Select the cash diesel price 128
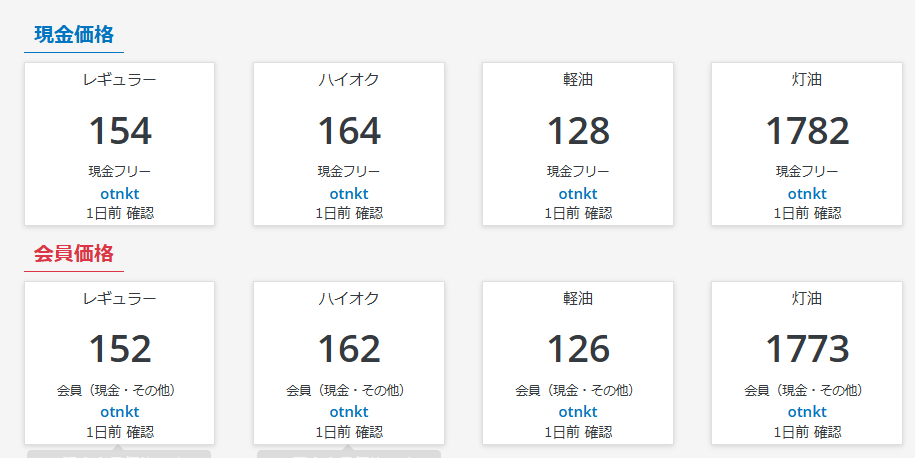The height and width of the screenshot is (458, 915). (577, 131)
